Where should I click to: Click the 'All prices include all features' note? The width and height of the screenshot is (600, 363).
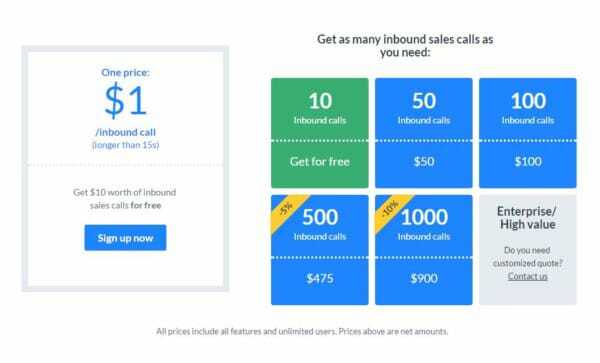[x=302, y=331]
